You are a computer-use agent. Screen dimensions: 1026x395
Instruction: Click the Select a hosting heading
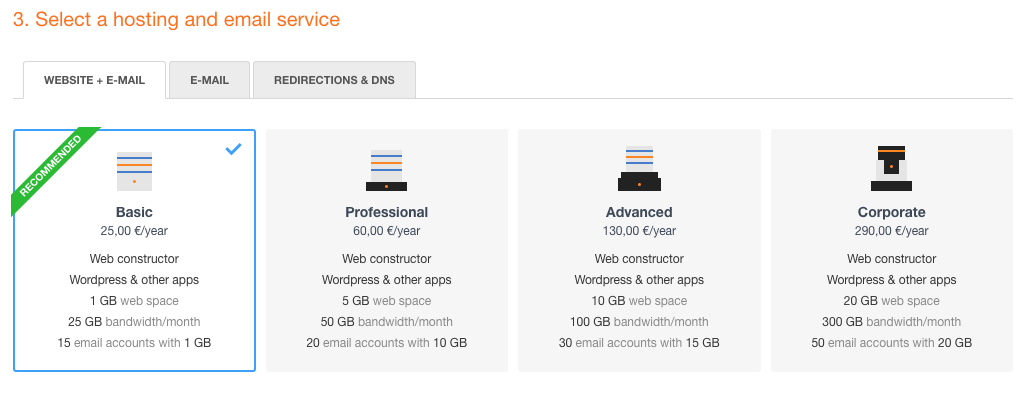tap(177, 20)
